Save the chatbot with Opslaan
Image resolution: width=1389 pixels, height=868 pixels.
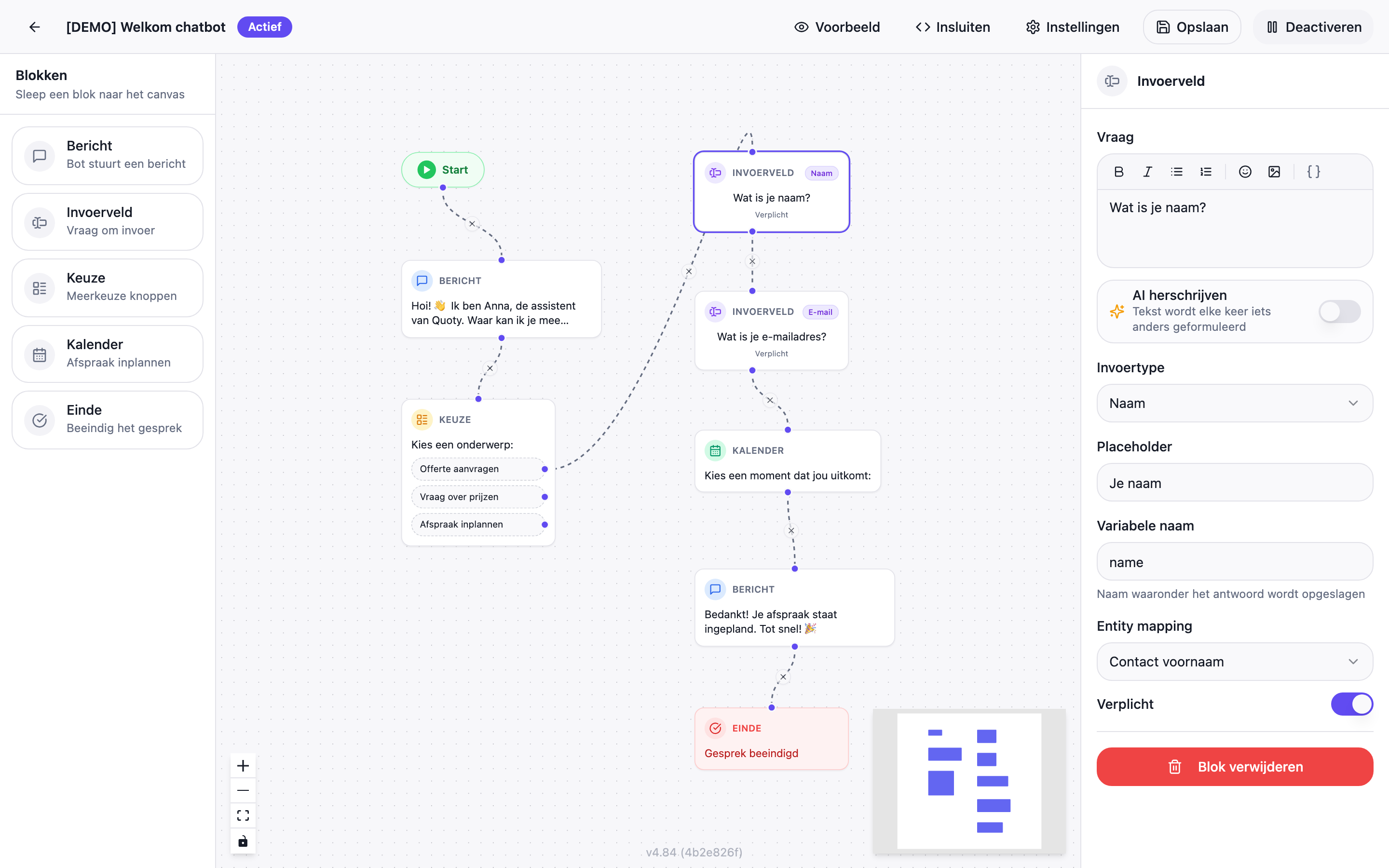pyautogui.click(x=1192, y=27)
